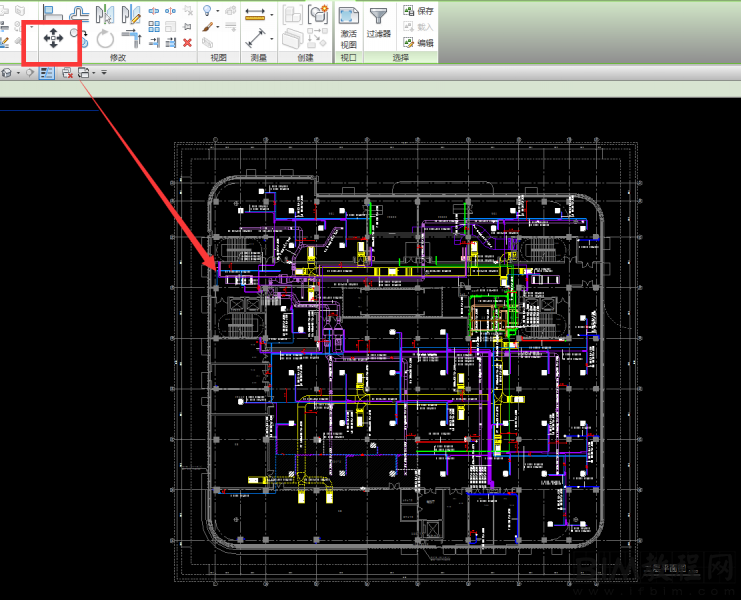Viewport: 741px width, 600px height.
Task: Expand the Switch Windows dropdown arrow
Action: click(94, 73)
